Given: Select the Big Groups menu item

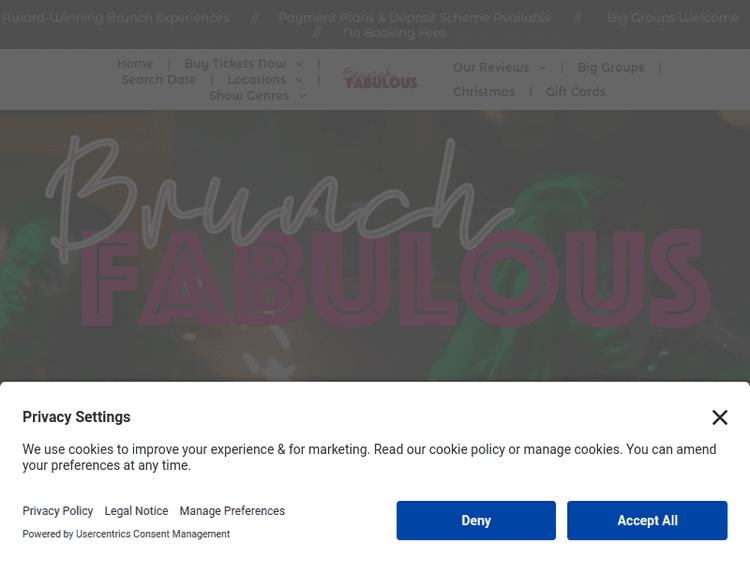Looking at the screenshot, I should tap(610, 68).
